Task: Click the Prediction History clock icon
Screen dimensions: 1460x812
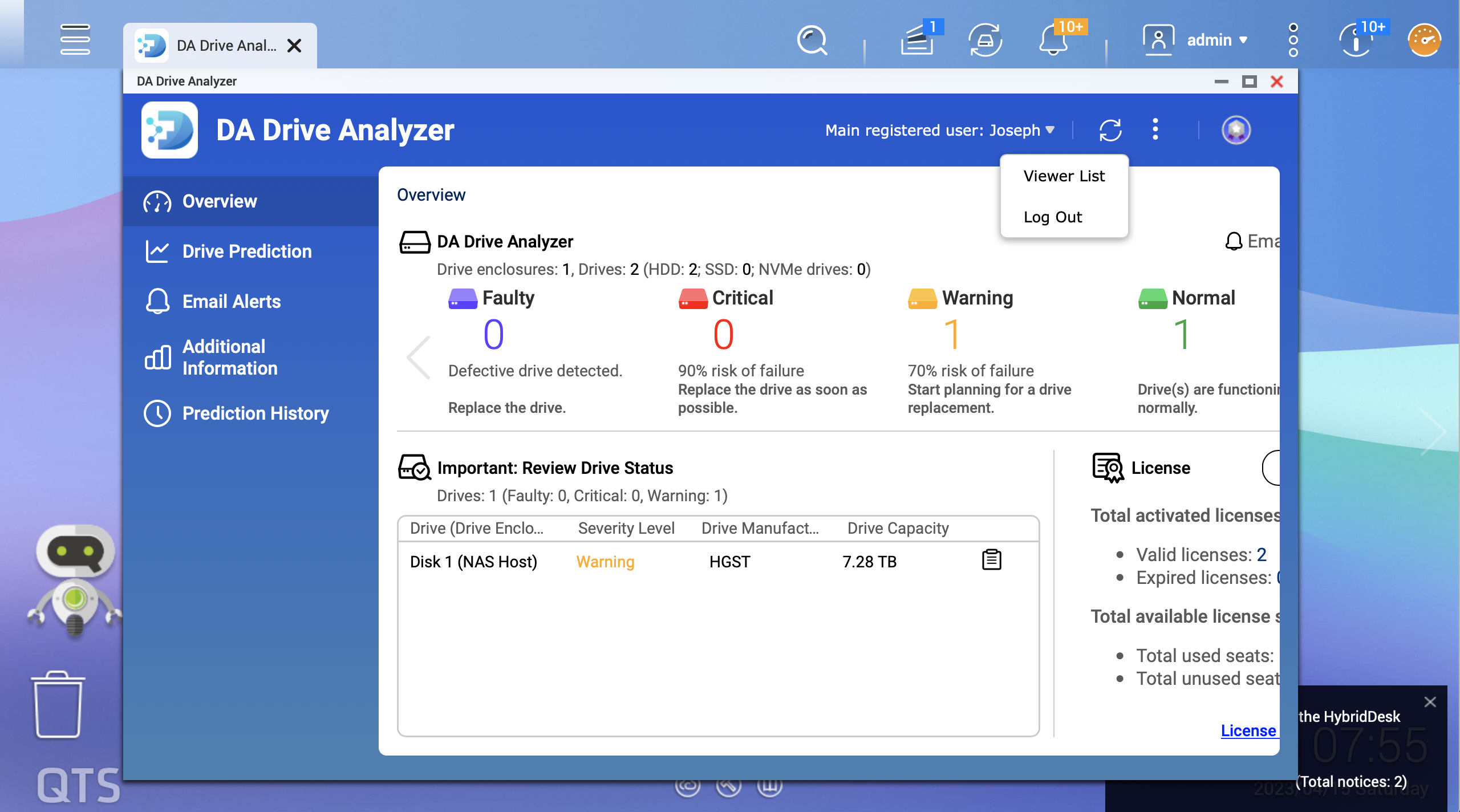Action: pyautogui.click(x=157, y=413)
